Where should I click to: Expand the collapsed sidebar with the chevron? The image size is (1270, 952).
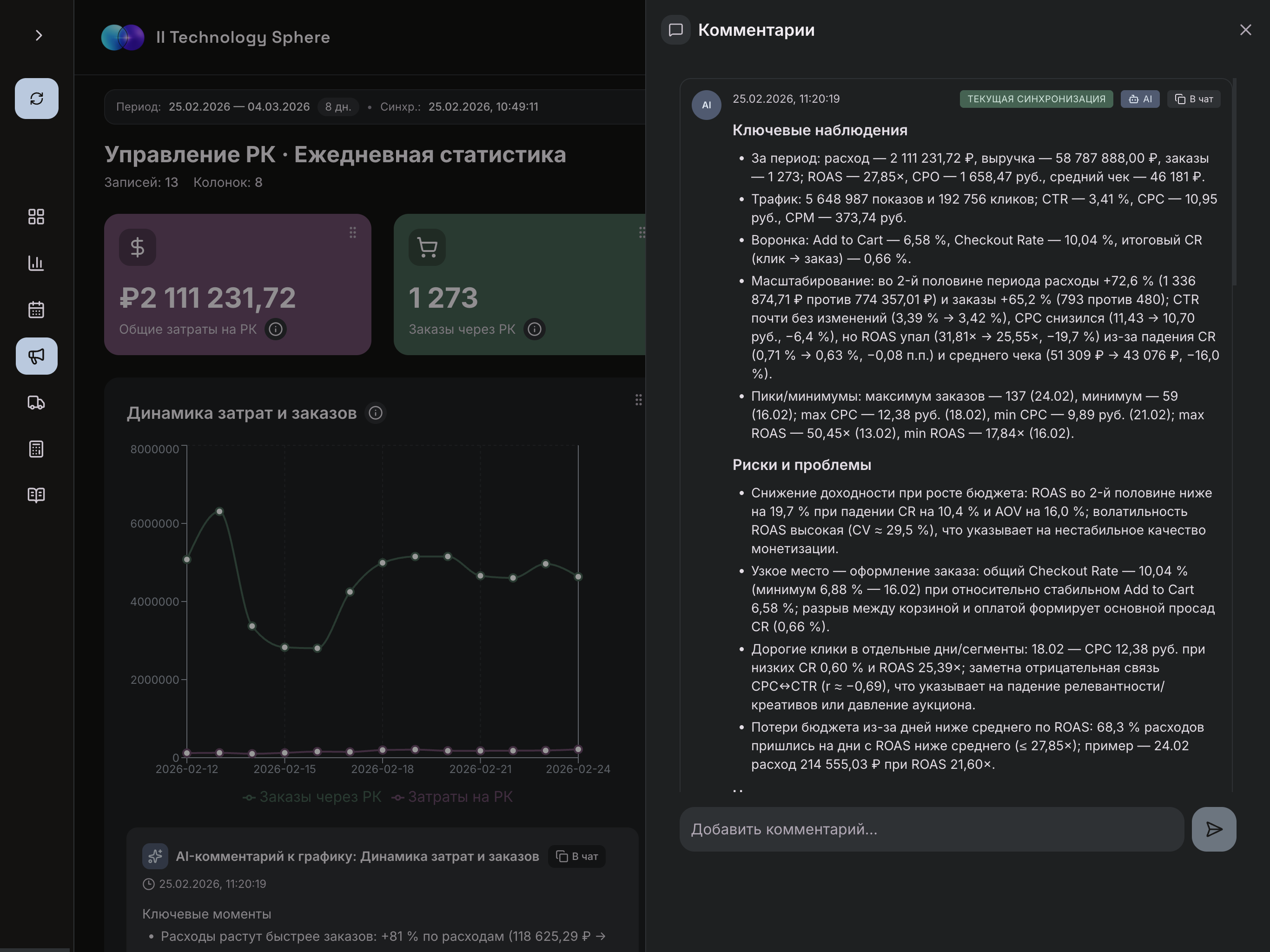[x=39, y=35]
